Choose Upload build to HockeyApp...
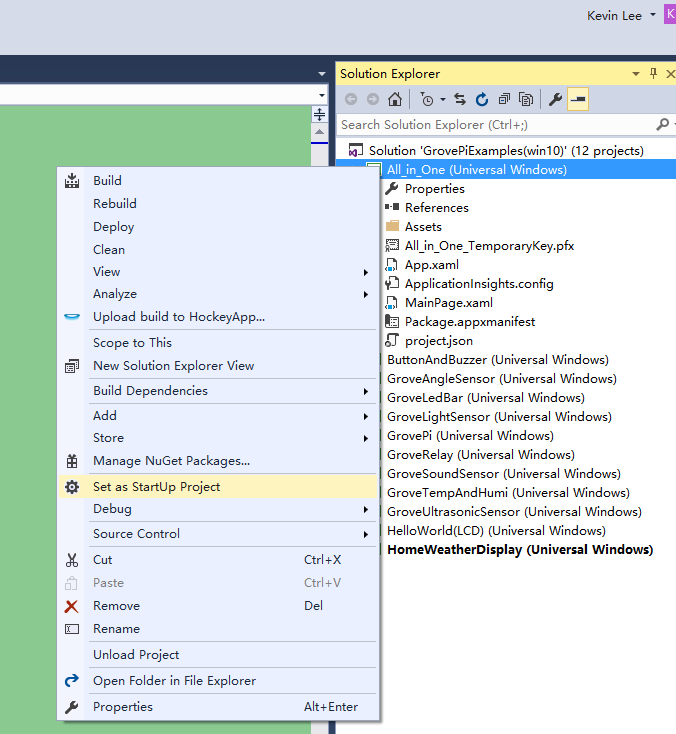676x734 pixels. (x=218, y=317)
